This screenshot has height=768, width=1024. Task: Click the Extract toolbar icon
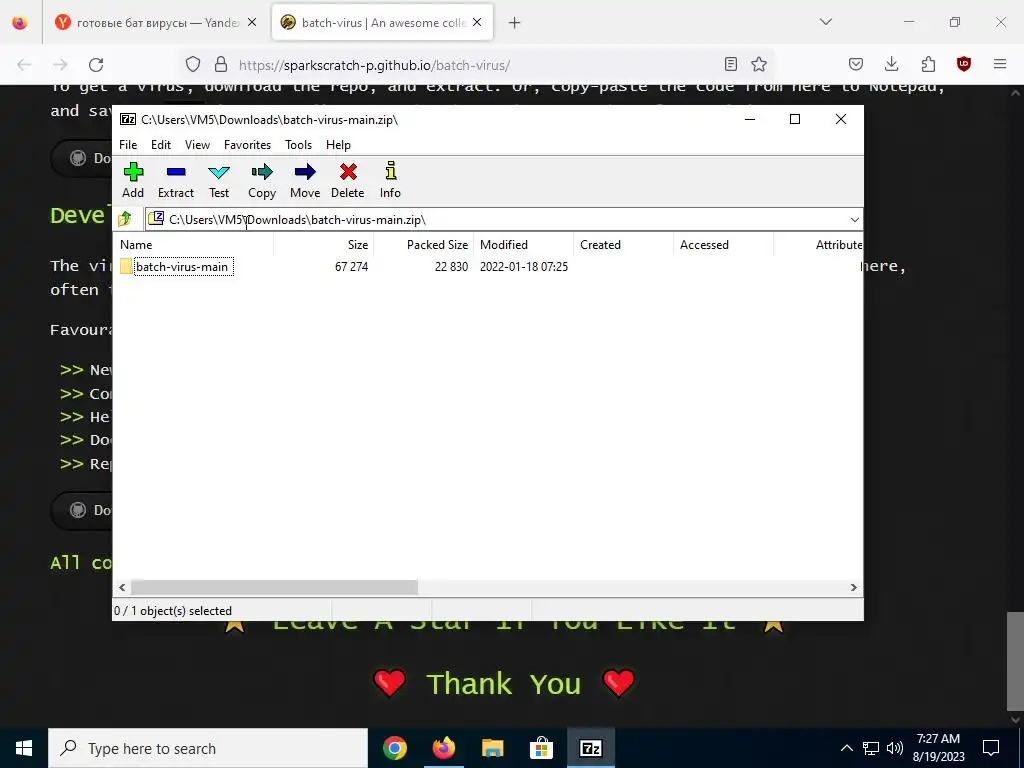coord(176,180)
